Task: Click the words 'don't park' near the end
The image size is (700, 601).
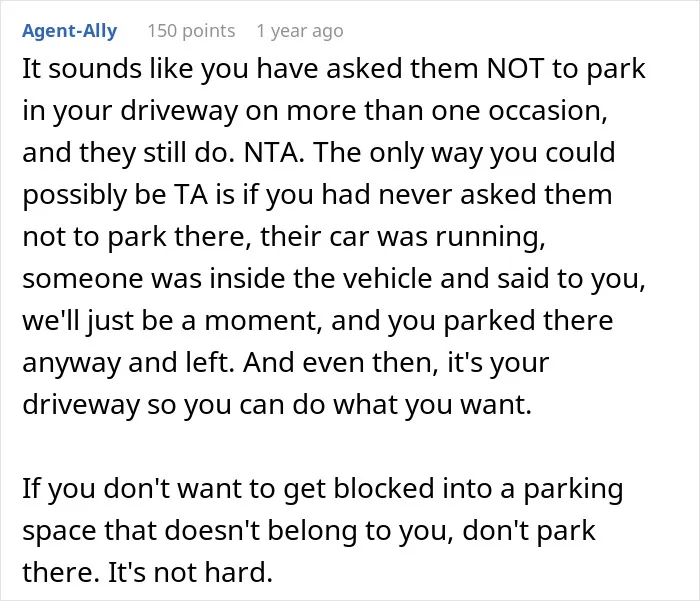Action: pos(529,530)
